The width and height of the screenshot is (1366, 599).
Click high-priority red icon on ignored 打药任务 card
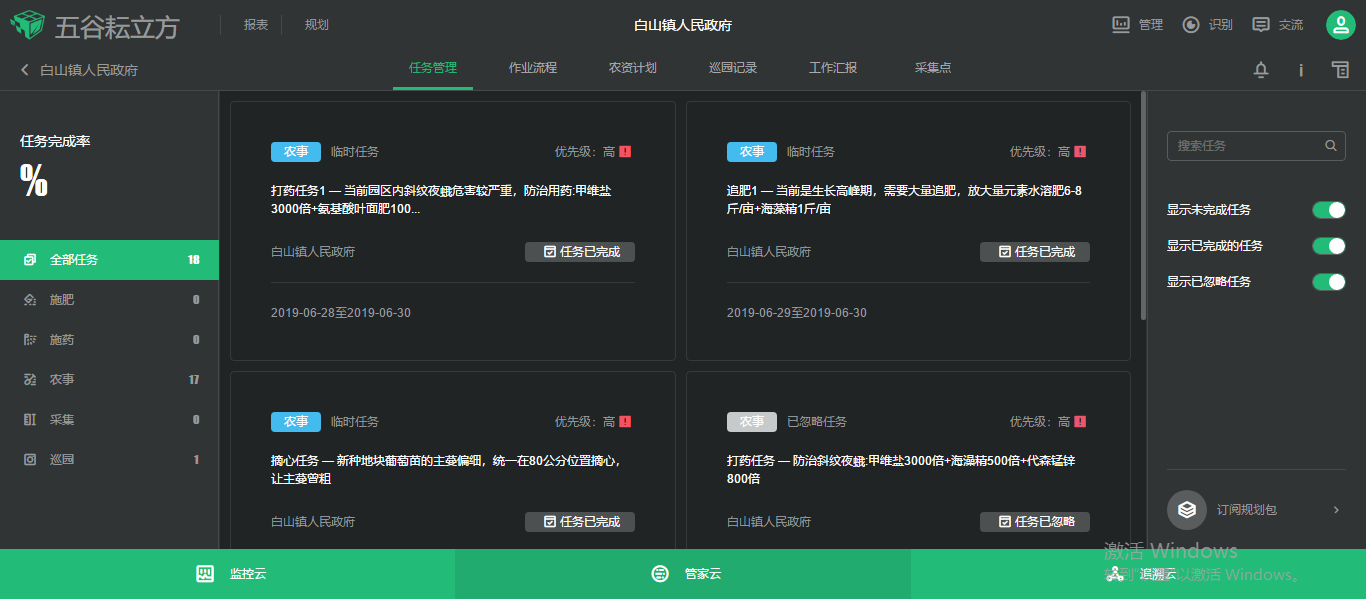point(1080,422)
